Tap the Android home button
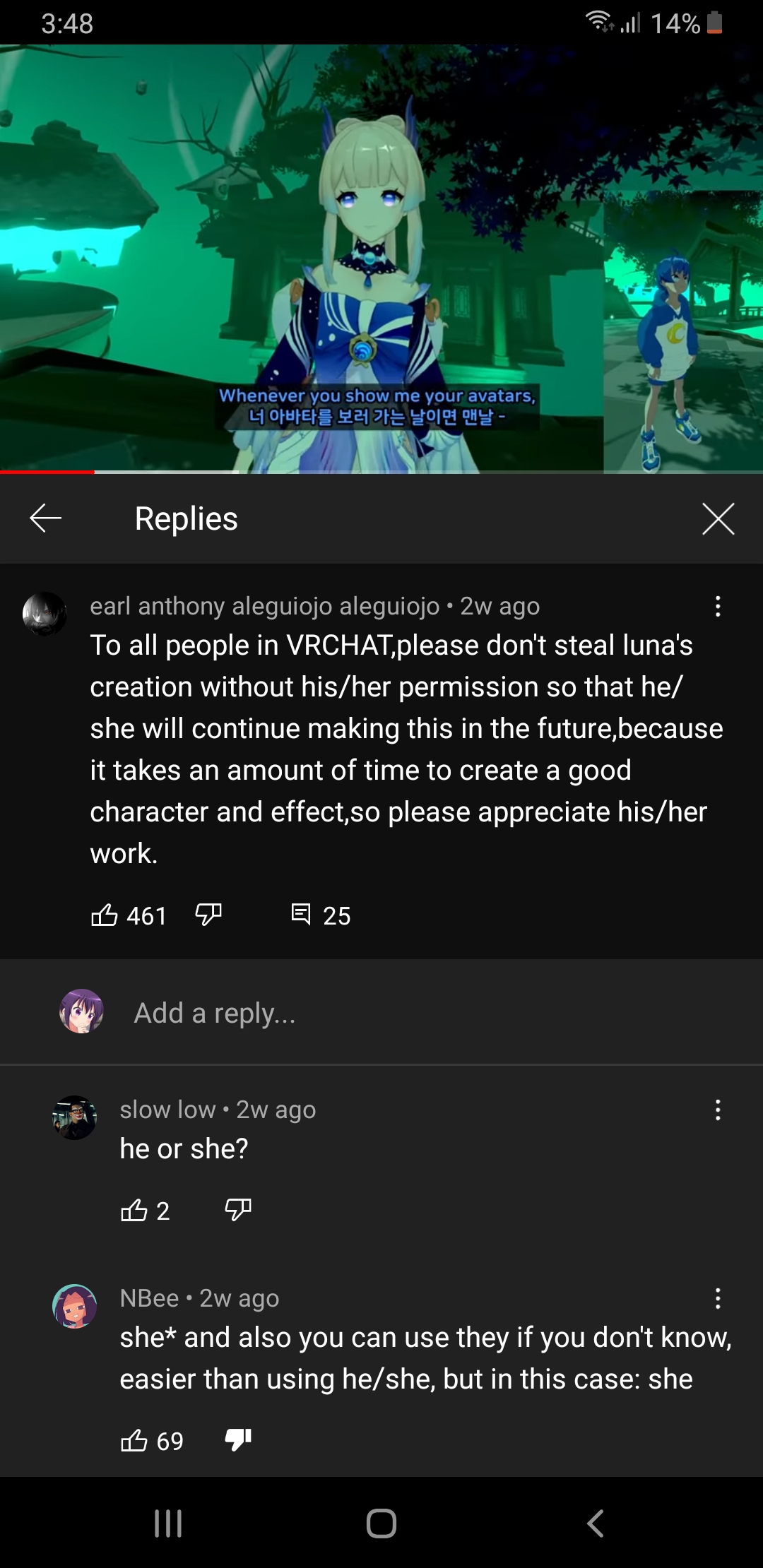This screenshot has width=763, height=1568. (381, 1524)
